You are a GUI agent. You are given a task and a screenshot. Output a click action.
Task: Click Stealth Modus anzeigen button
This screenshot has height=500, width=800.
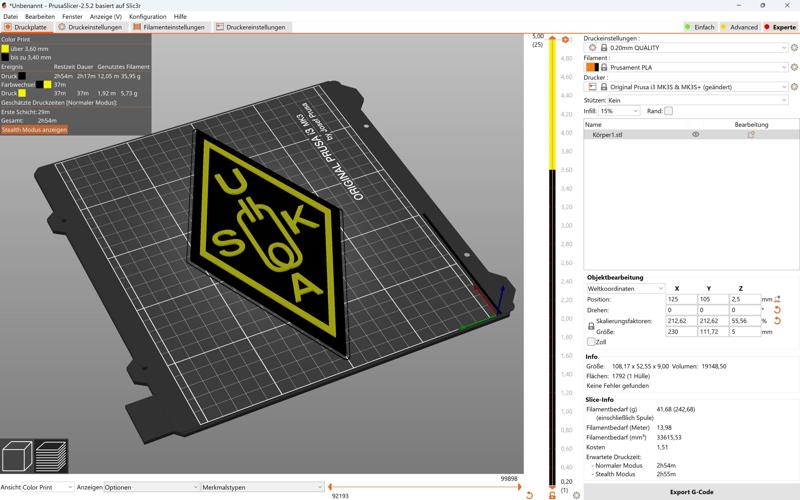pyautogui.click(x=35, y=130)
